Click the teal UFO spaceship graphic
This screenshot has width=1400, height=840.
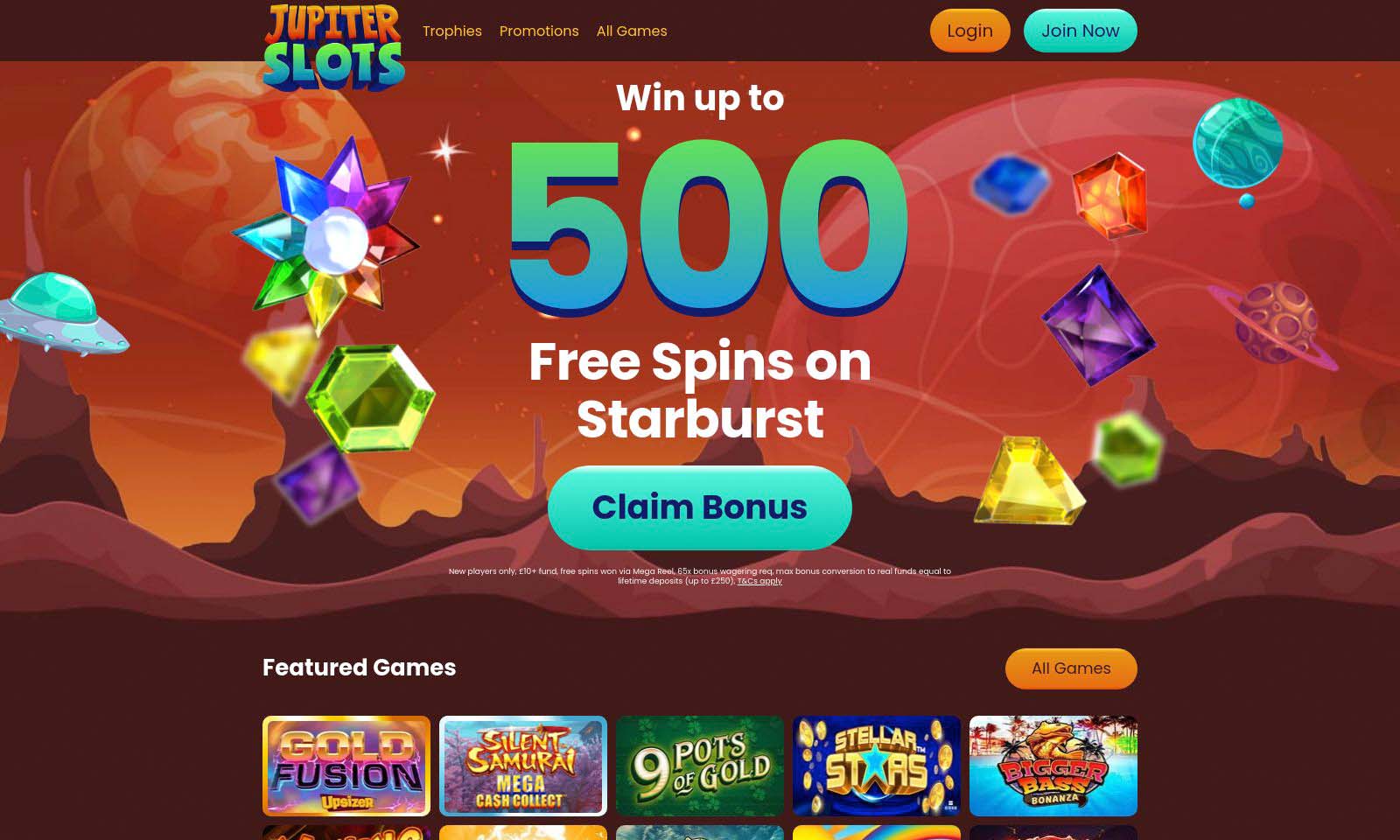coord(61,315)
